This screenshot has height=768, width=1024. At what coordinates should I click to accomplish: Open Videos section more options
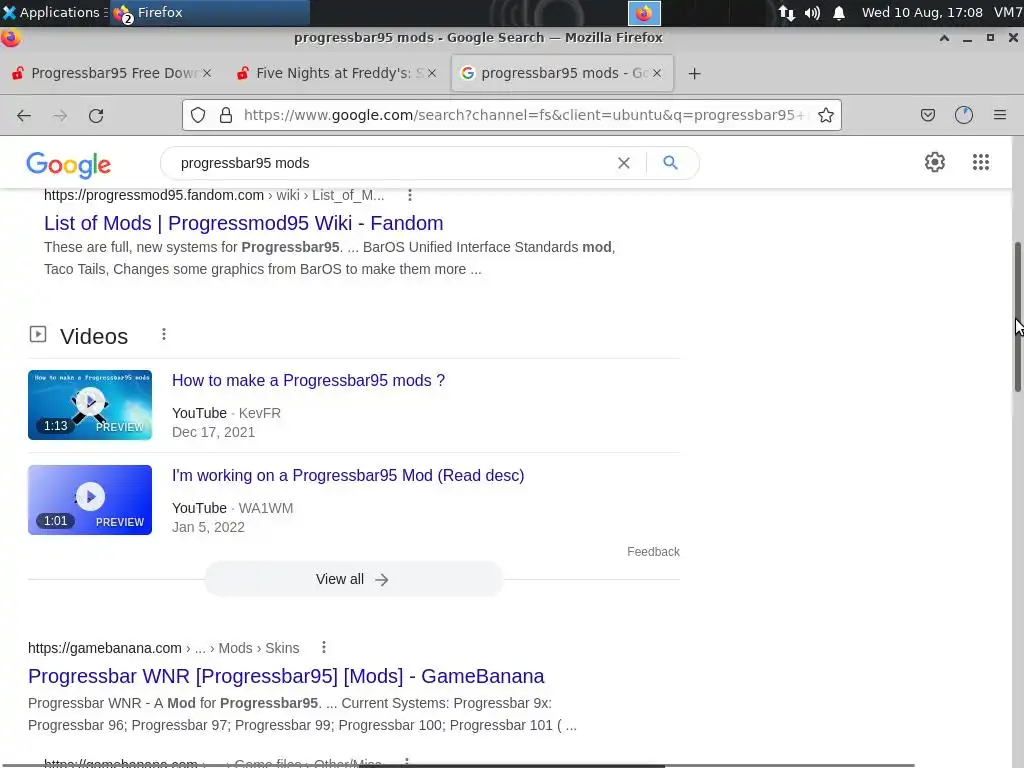(x=164, y=334)
